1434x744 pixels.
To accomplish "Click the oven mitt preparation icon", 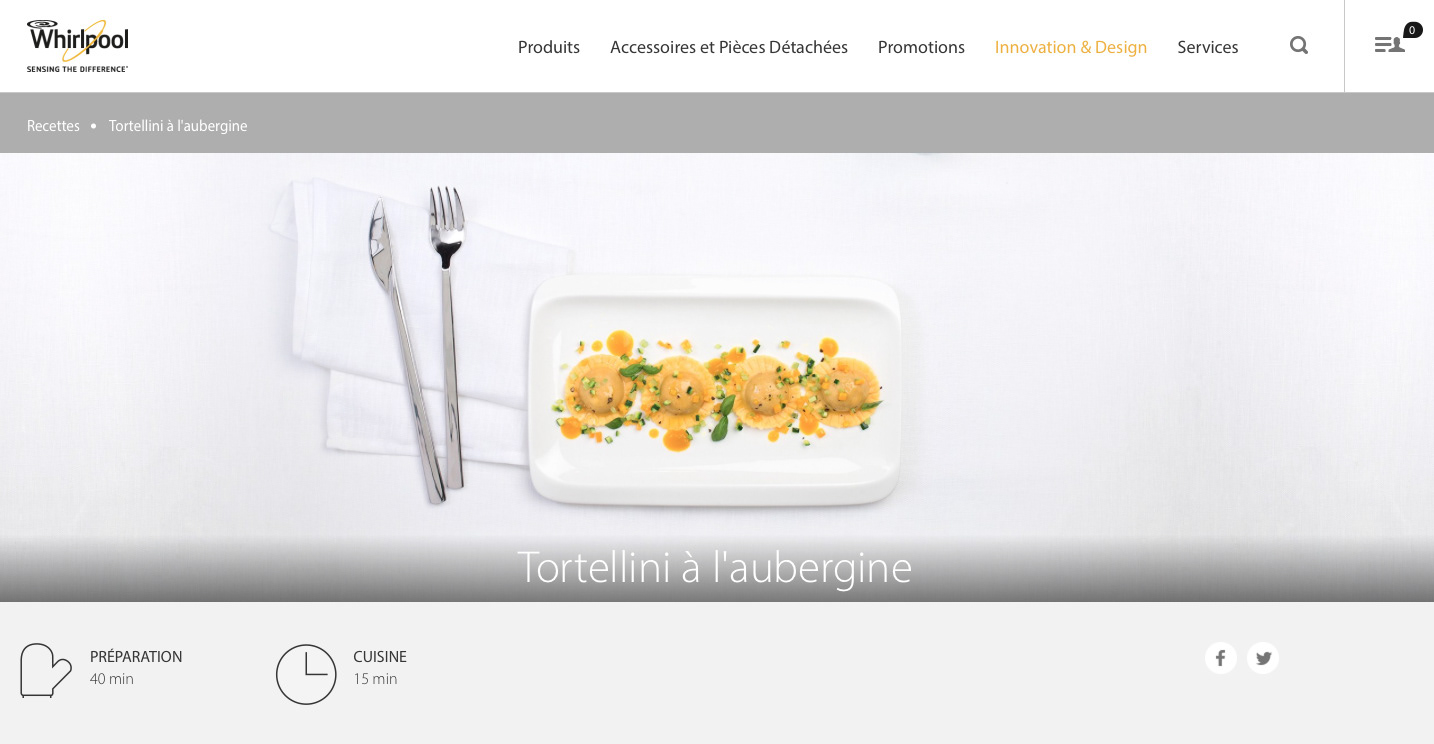I will coord(46,670).
